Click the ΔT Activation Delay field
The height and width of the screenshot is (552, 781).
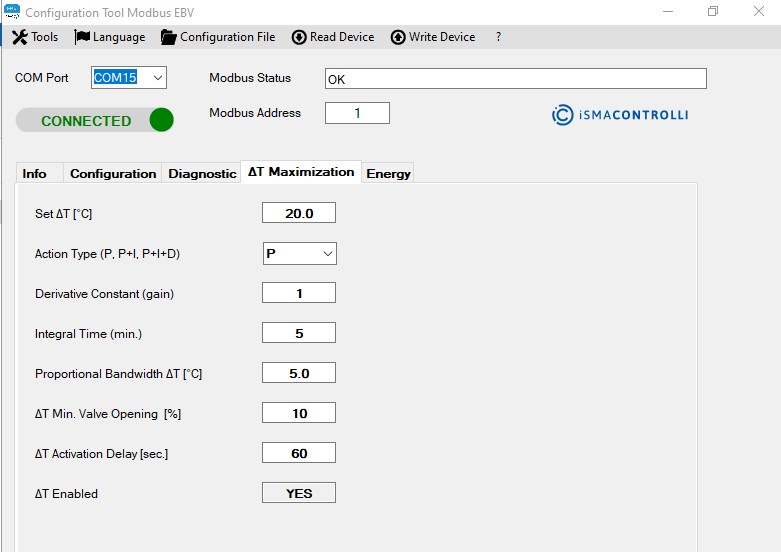click(x=299, y=453)
